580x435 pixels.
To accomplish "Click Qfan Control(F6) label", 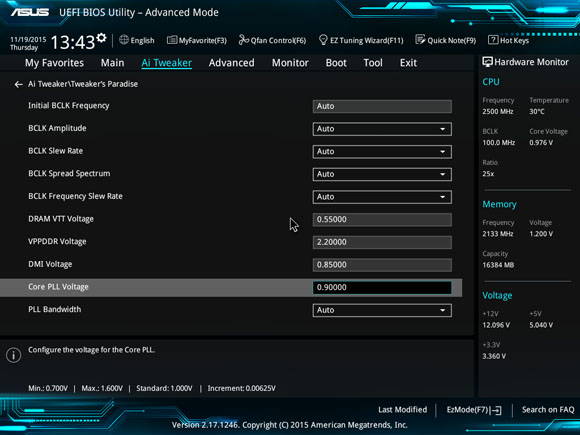I will pos(278,40).
